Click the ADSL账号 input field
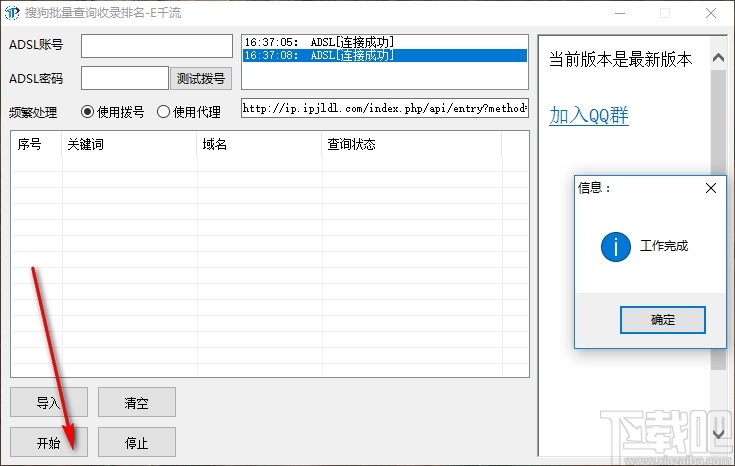 [x=157, y=46]
